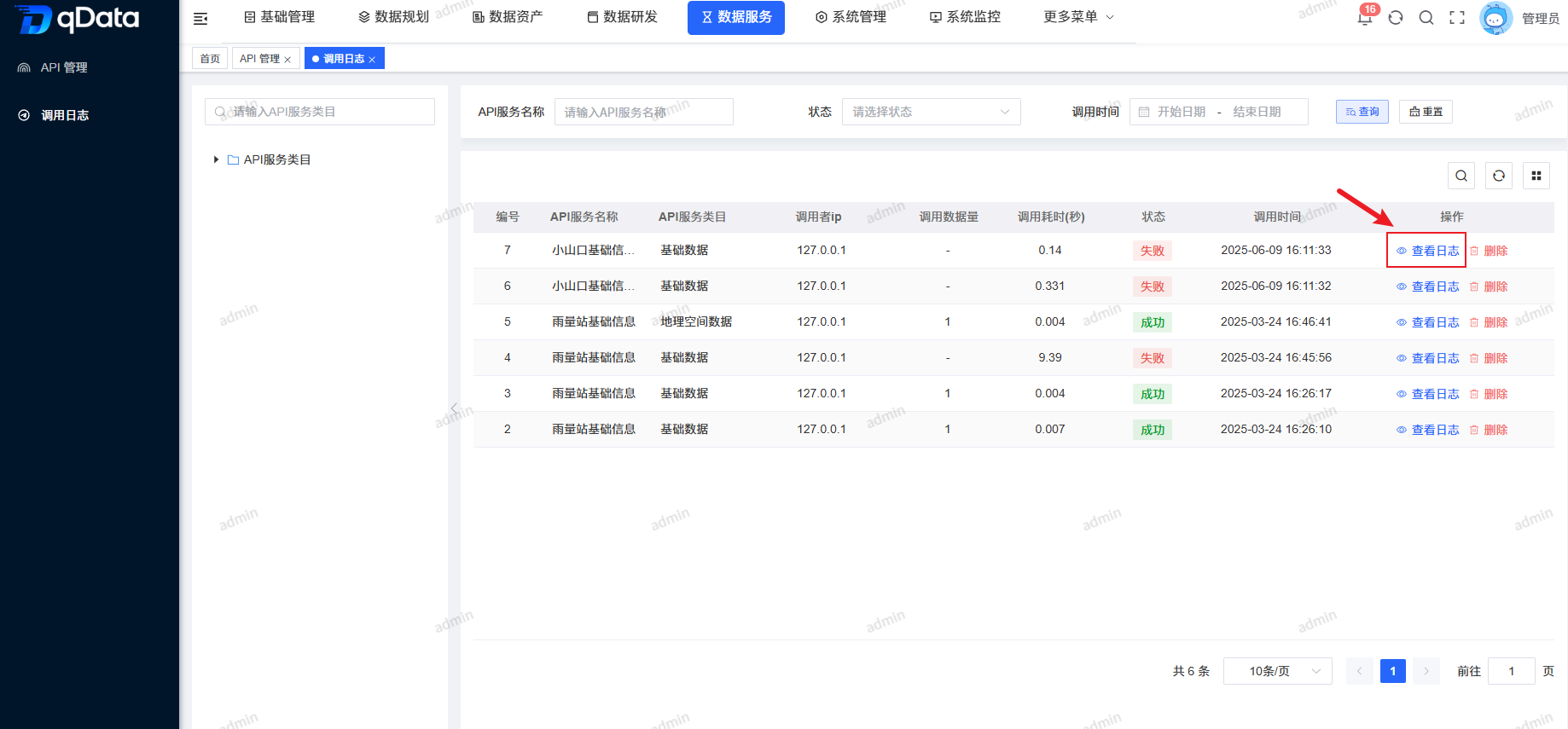Select the 数据服务 menu
This screenshot has height=729, width=1568.
pyautogui.click(x=736, y=17)
